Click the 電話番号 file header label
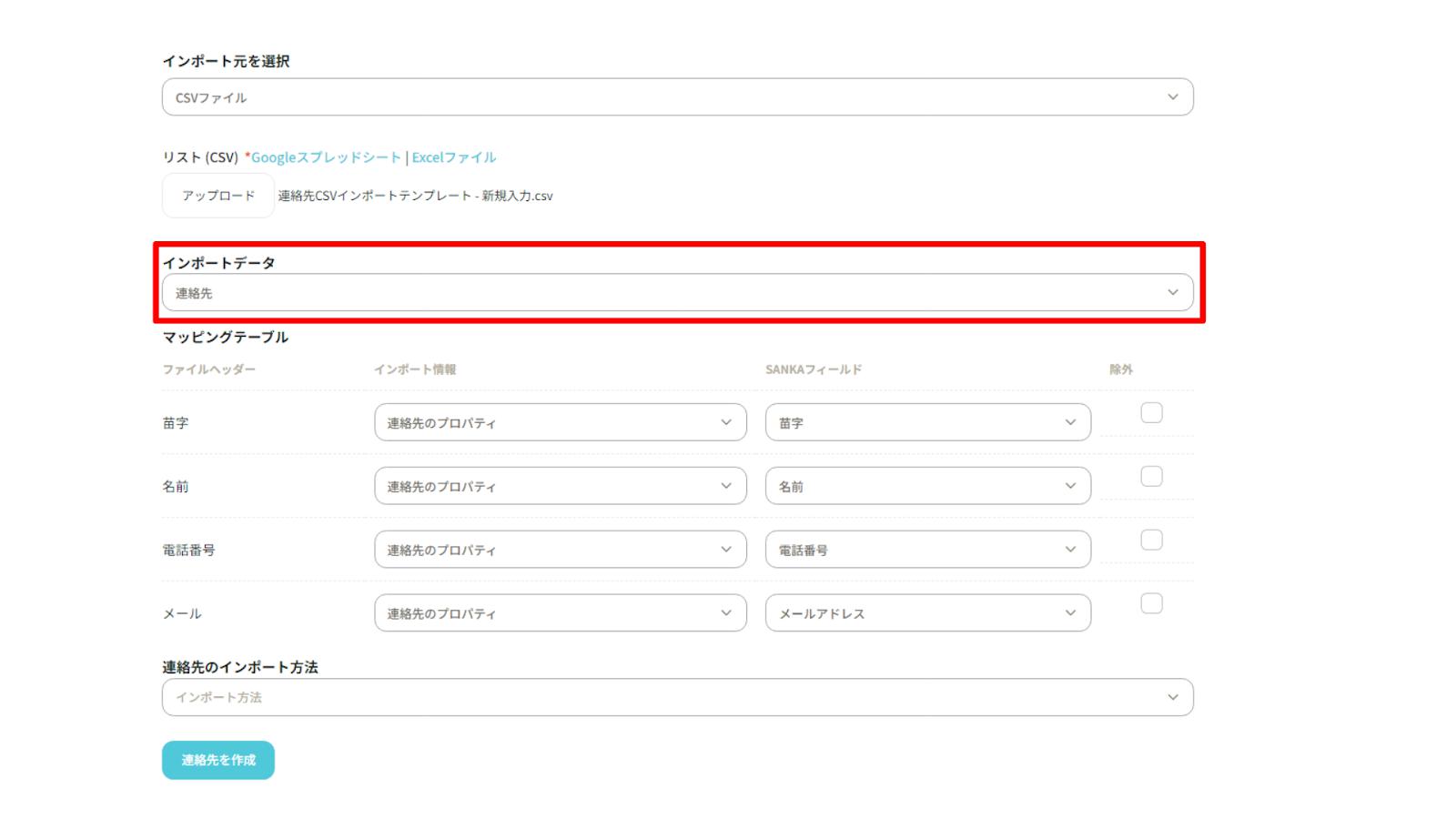 pos(188,551)
